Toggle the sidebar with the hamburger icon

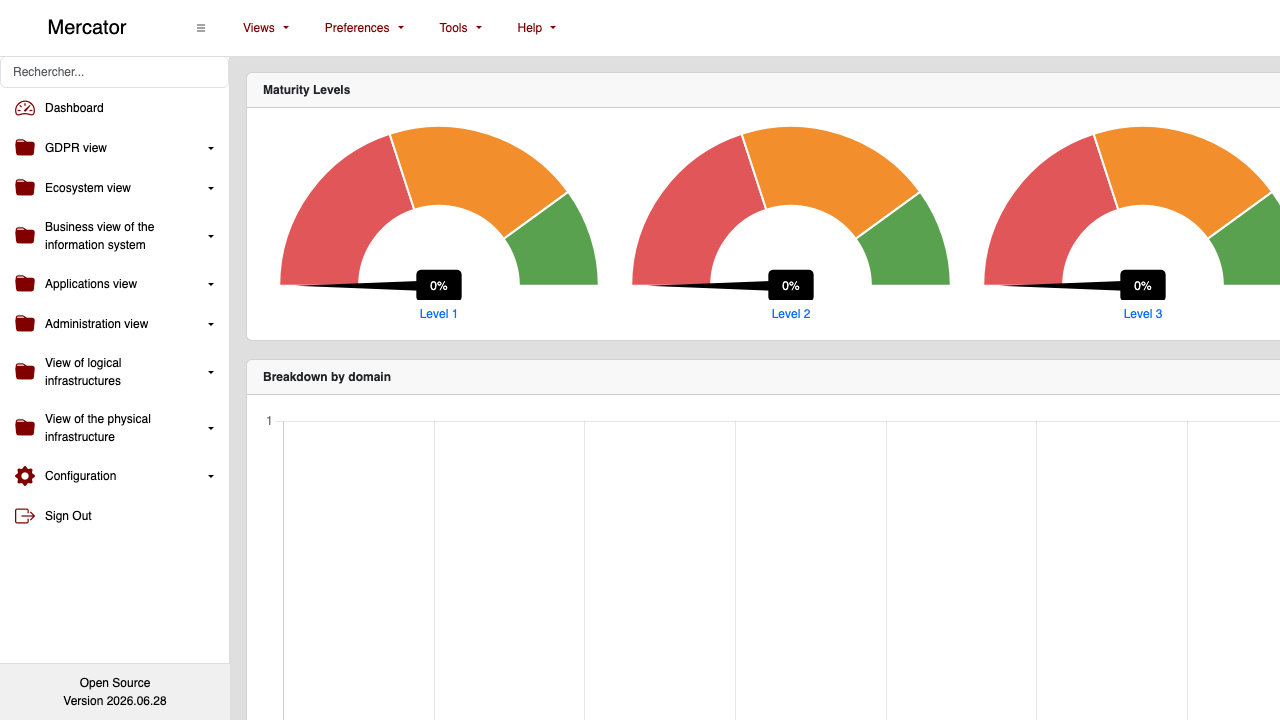click(x=201, y=28)
